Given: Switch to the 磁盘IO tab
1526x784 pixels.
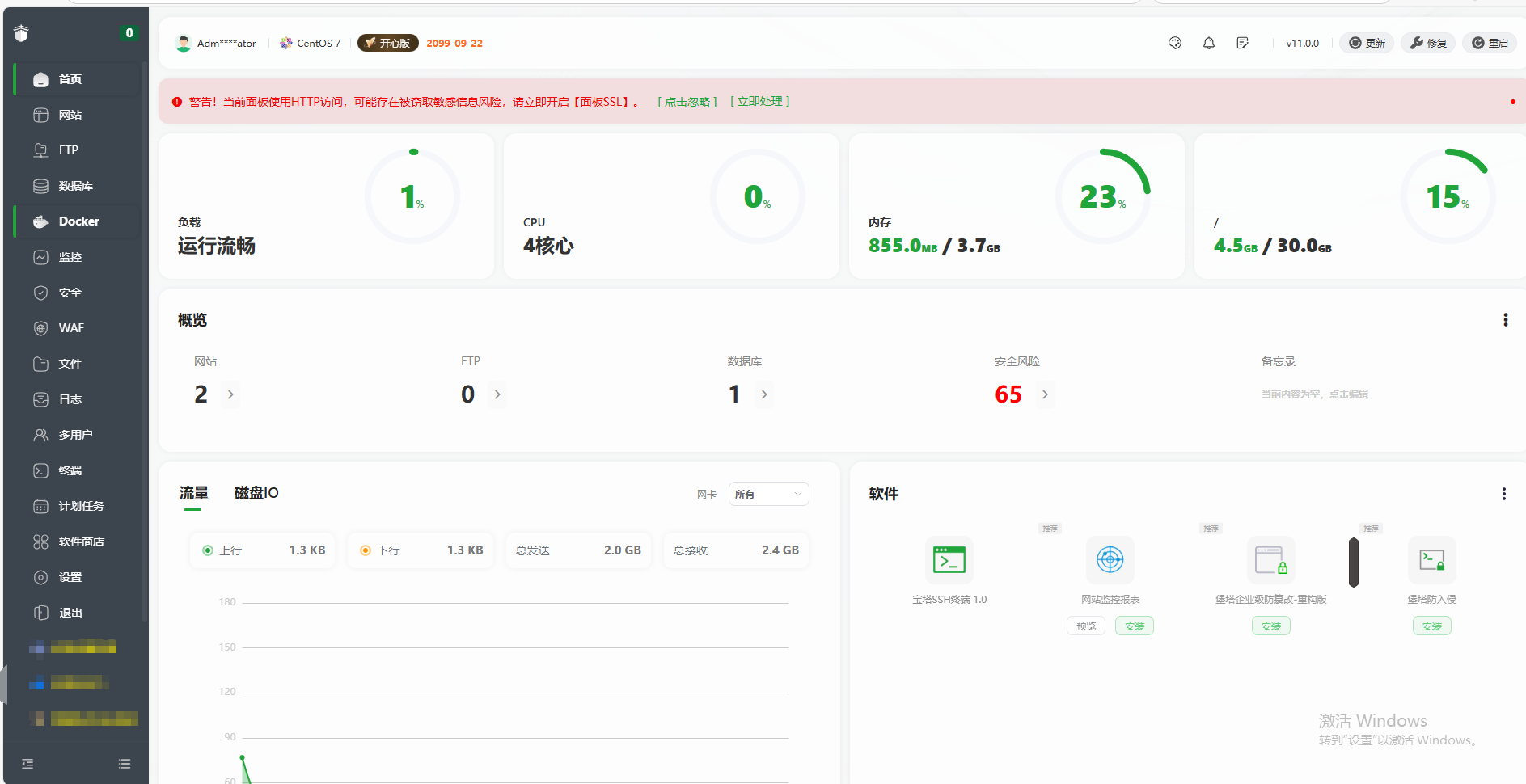Looking at the screenshot, I should click(256, 493).
